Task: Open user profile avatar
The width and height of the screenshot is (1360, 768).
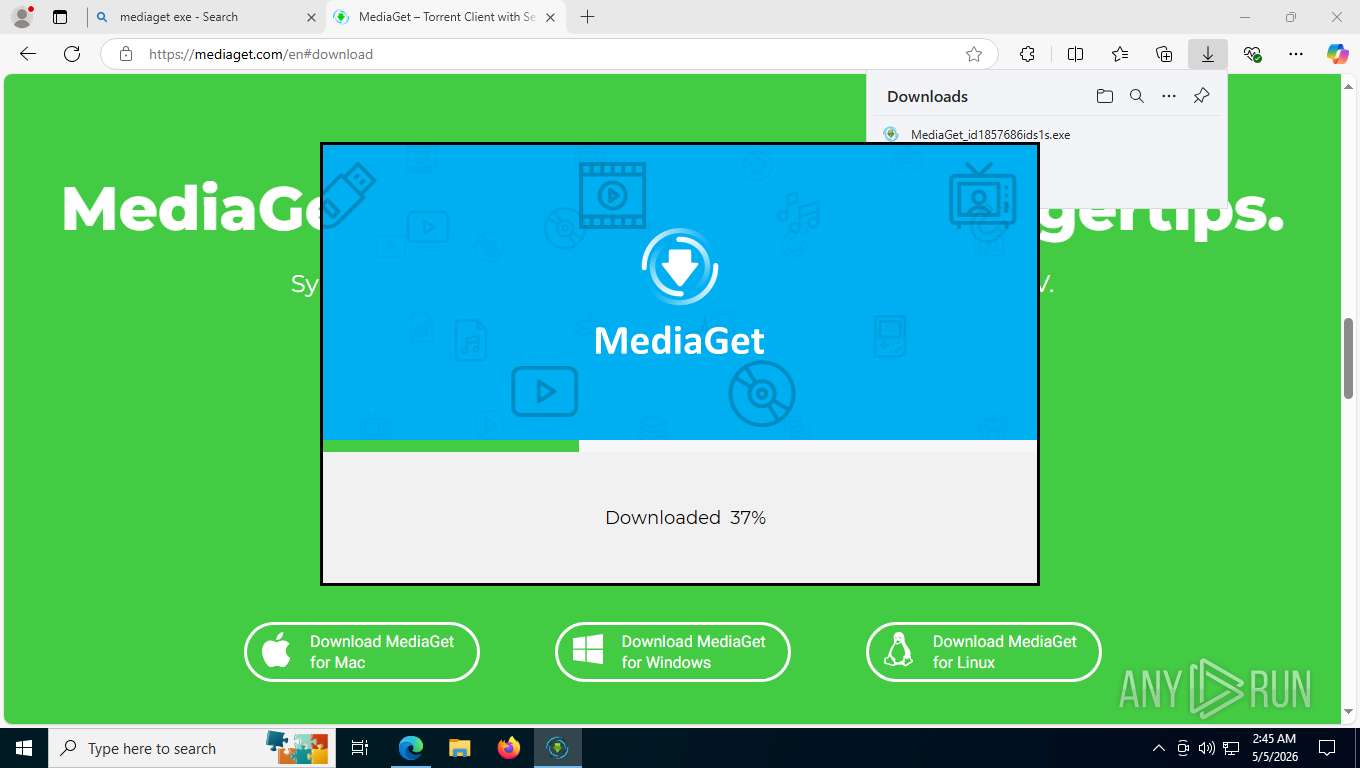Action: tap(22, 17)
